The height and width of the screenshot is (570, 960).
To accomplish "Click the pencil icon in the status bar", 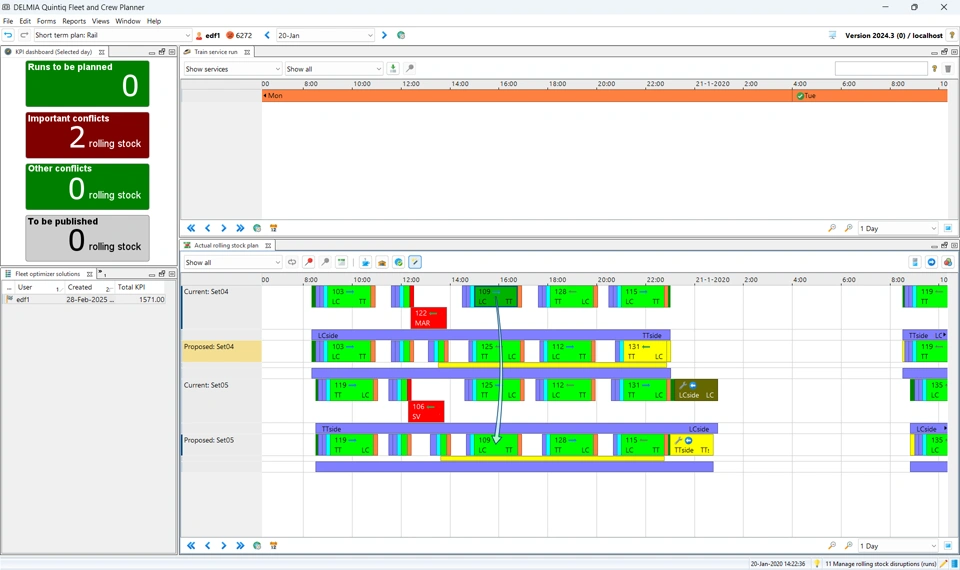I will point(943,563).
